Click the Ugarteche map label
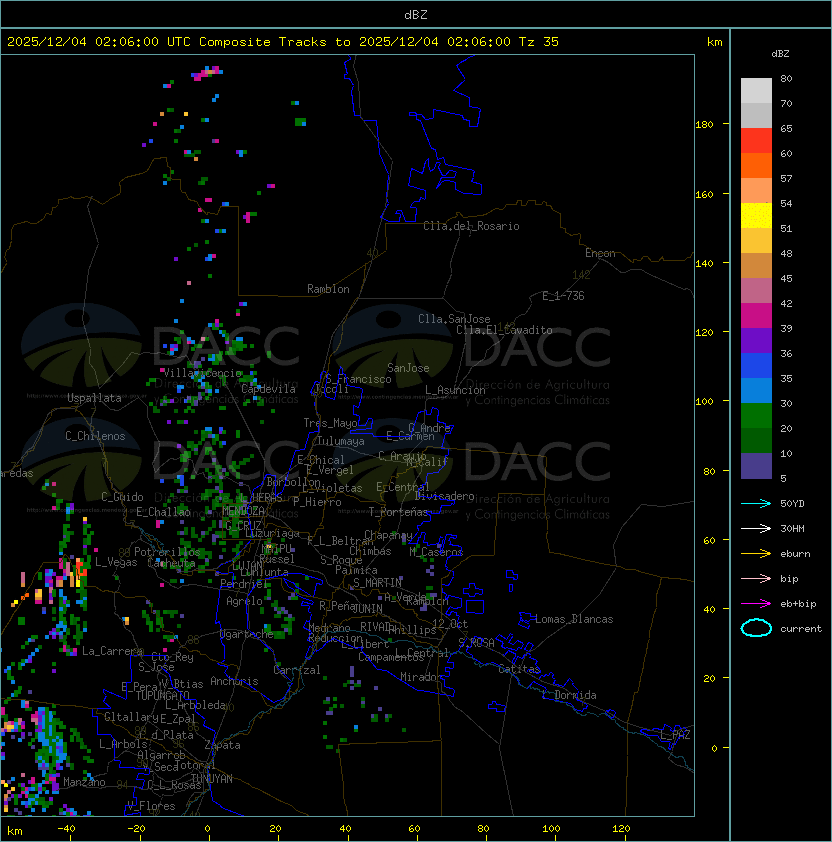Image resolution: width=832 pixels, height=842 pixels. pos(247,634)
